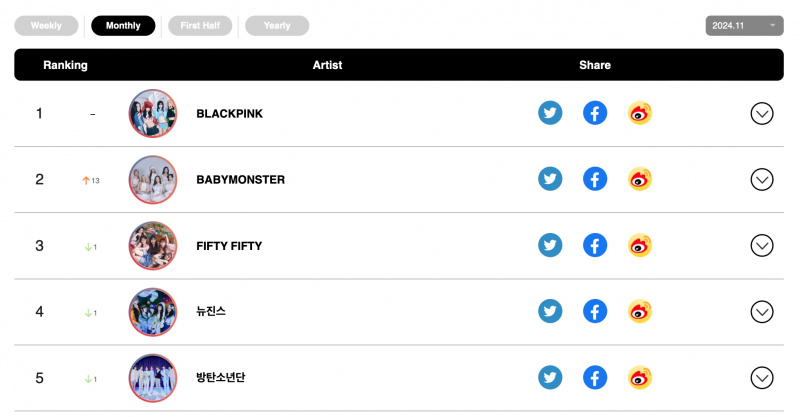This screenshot has height=417, width=800.
Task: Share FIFTY FIFTY ranking on Twitter
Action: (550, 246)
